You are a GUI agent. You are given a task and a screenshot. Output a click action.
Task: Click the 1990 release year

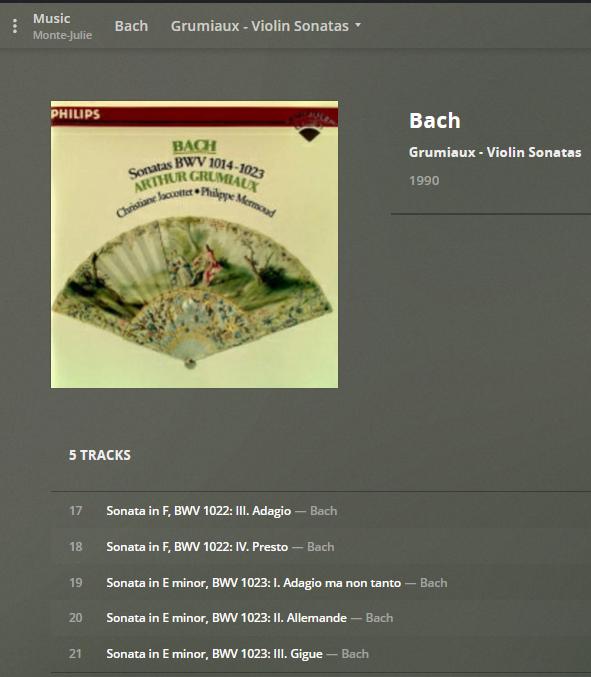pyautogui.click(x=424, y=180)
